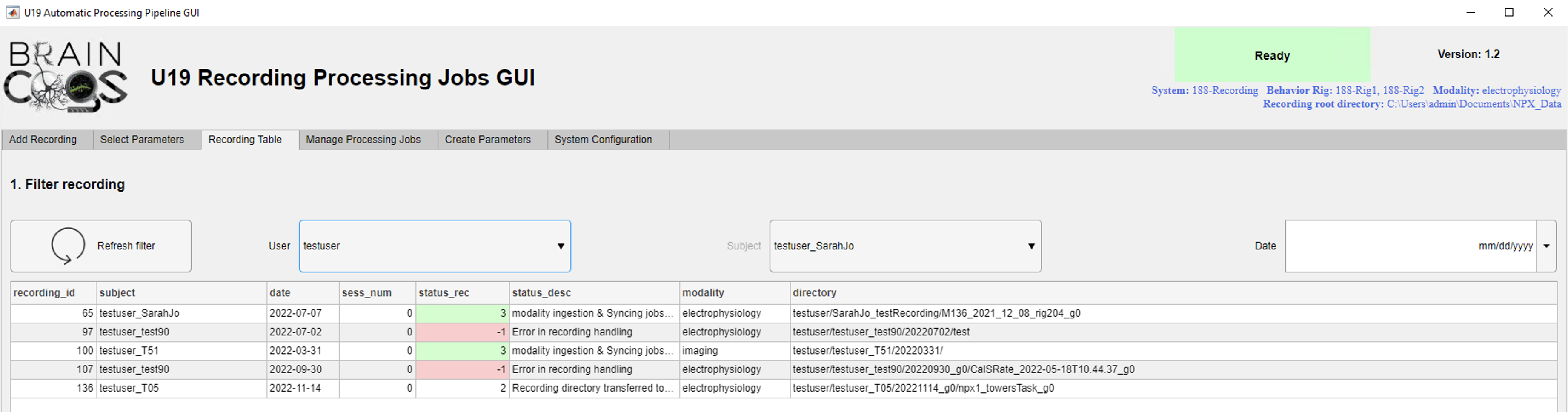1568x412 pixels.
Task: Click the Brain CoGS logo
Action: click(66, 77)
